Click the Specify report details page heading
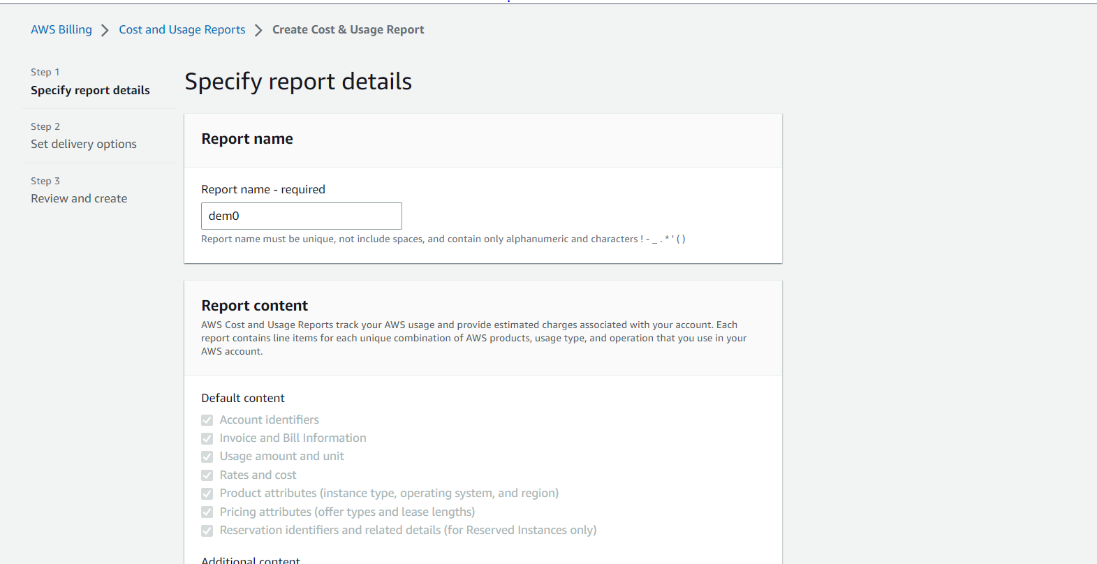This screenshot has height=564, width=1097. click(298, 82)
